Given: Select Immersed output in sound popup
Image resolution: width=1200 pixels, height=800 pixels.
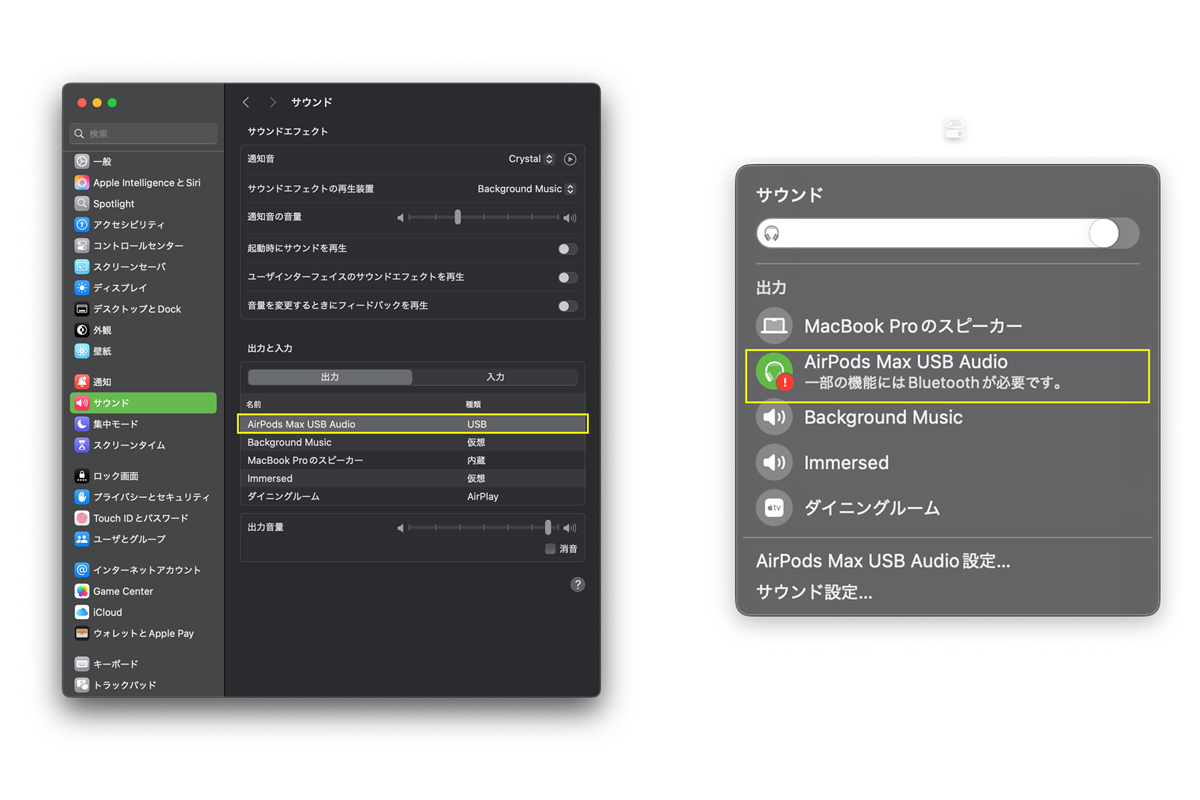Looking at the screenshot, I should point(948,462).
